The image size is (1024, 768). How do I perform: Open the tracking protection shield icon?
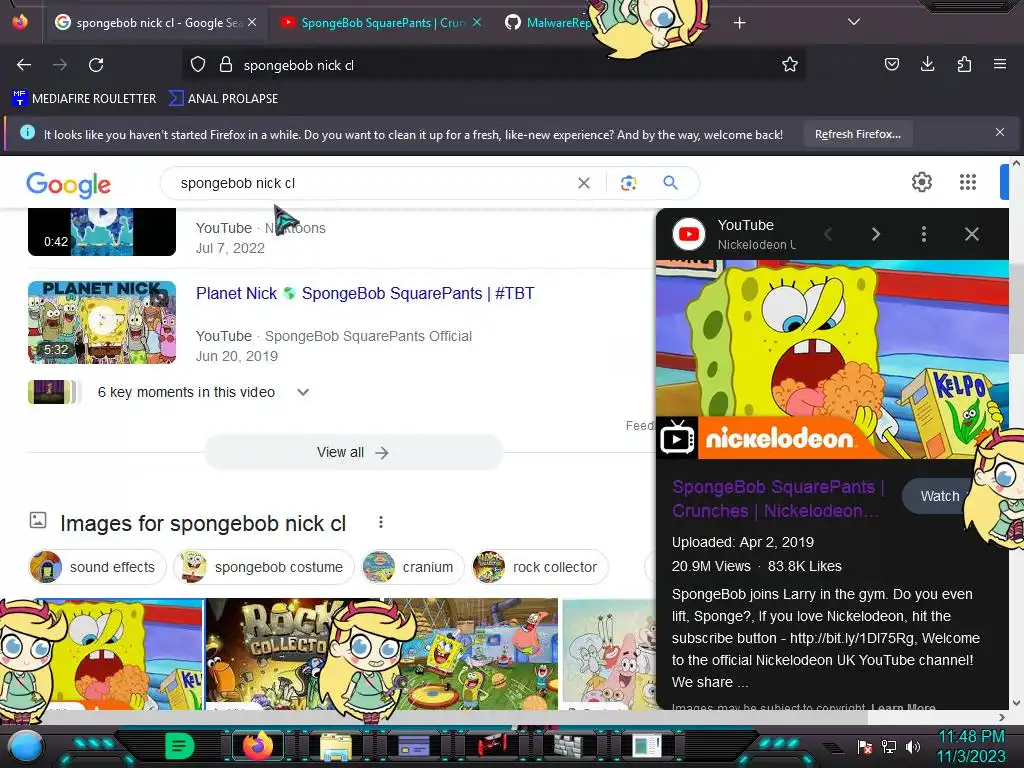198,65
